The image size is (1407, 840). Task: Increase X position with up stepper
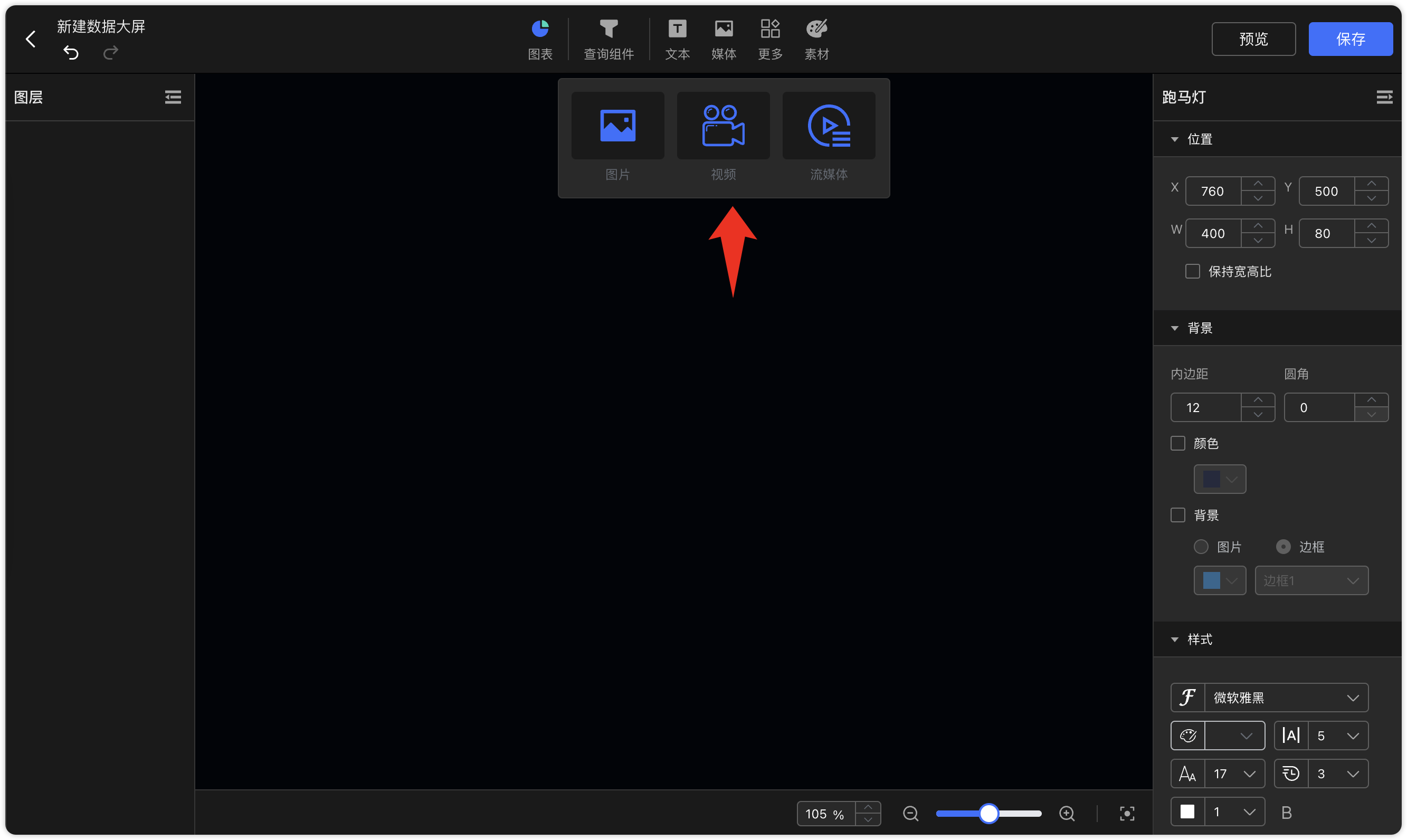coord(1258,184)
